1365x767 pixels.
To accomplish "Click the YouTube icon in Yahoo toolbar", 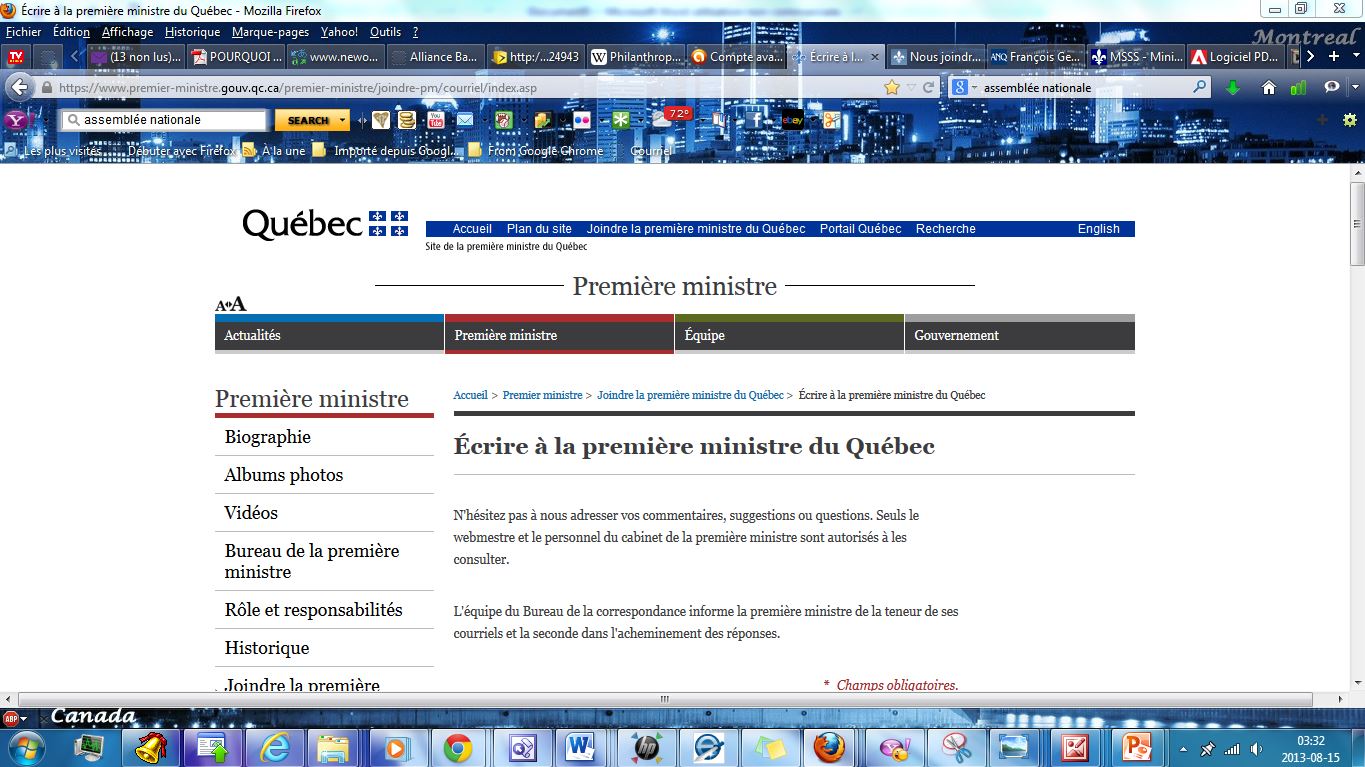I will (x=435, y=120).
